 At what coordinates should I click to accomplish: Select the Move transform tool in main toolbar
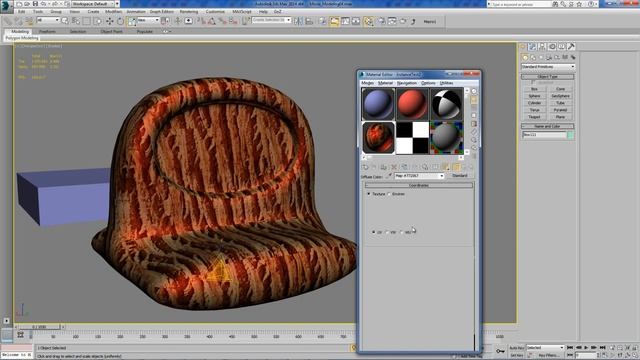coord(110,21)
